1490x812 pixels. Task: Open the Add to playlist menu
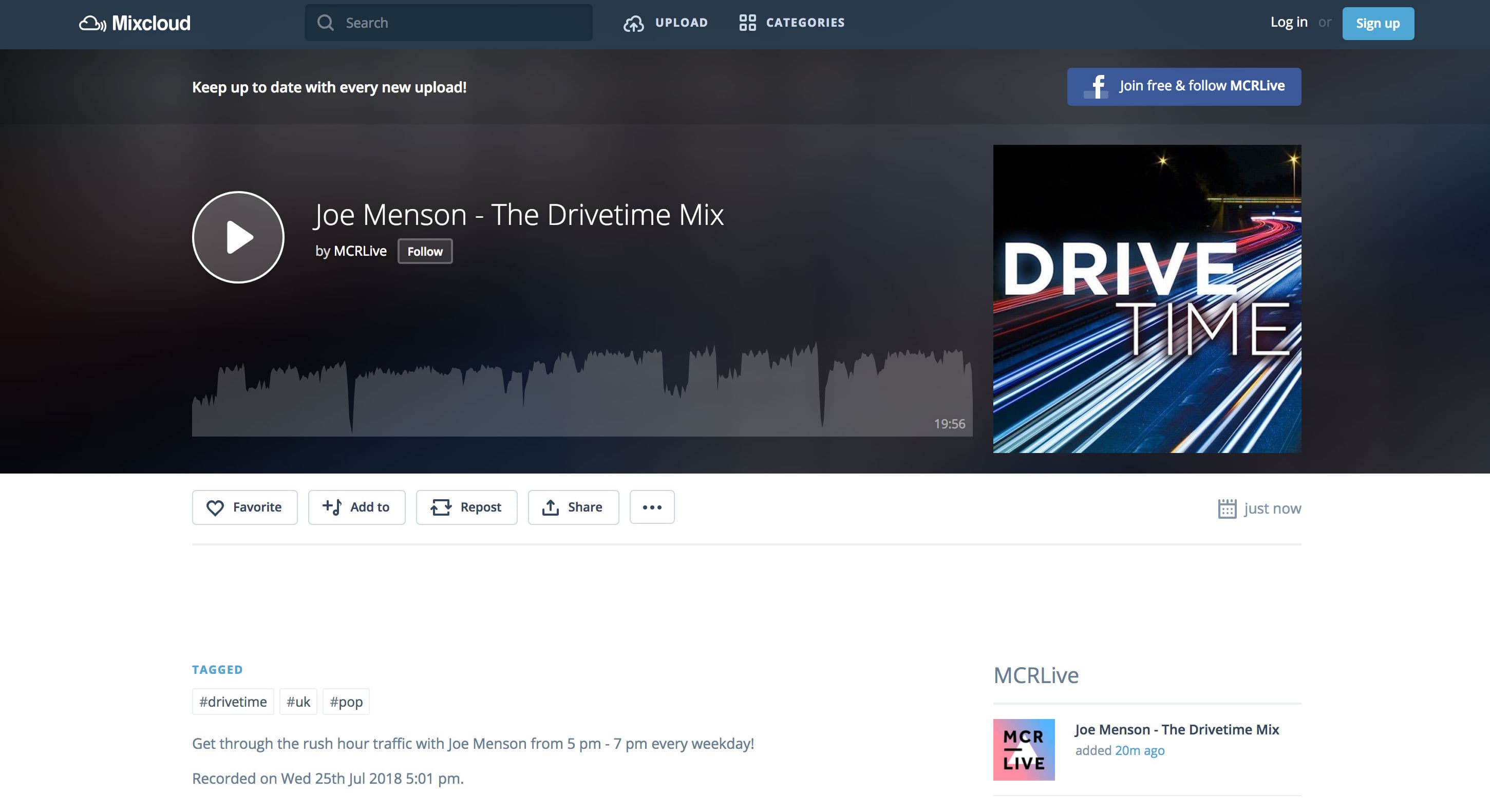point(356,507)
